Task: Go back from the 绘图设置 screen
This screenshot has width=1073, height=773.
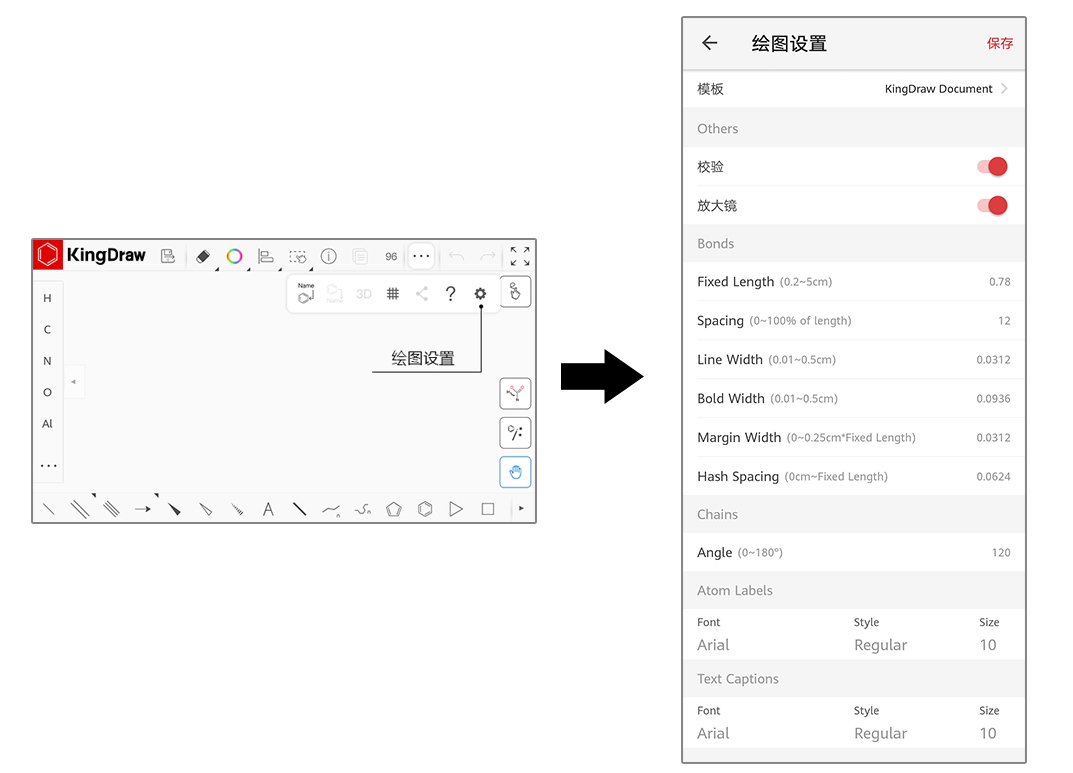Action: 710,43
